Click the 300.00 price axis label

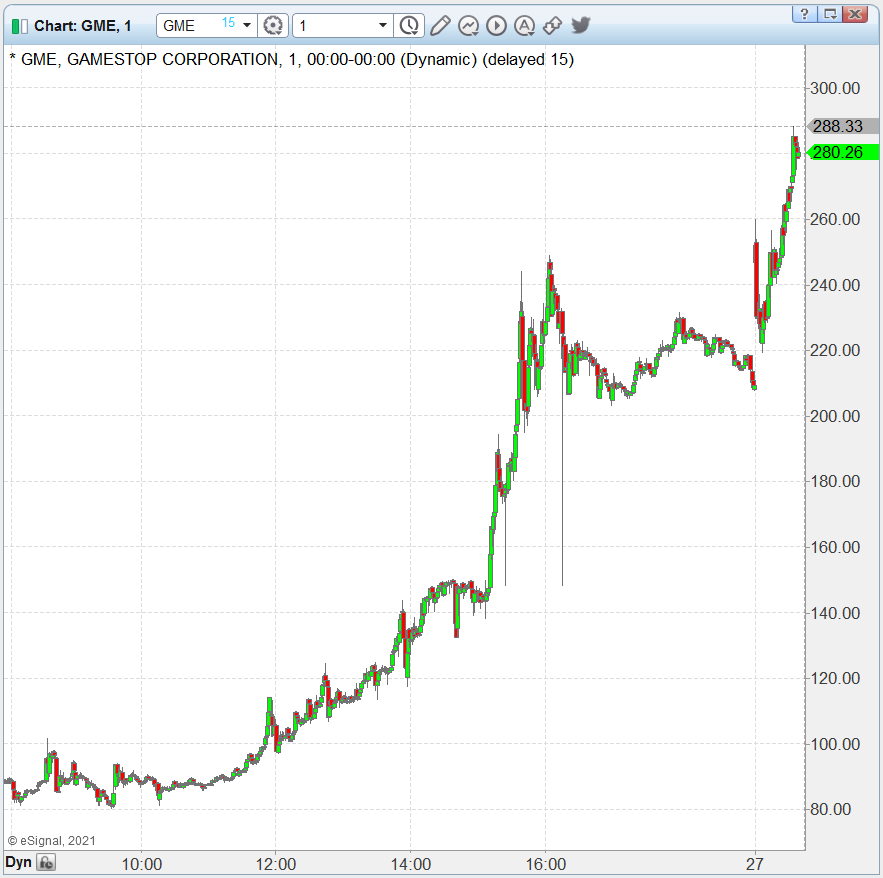click(835, 88)
